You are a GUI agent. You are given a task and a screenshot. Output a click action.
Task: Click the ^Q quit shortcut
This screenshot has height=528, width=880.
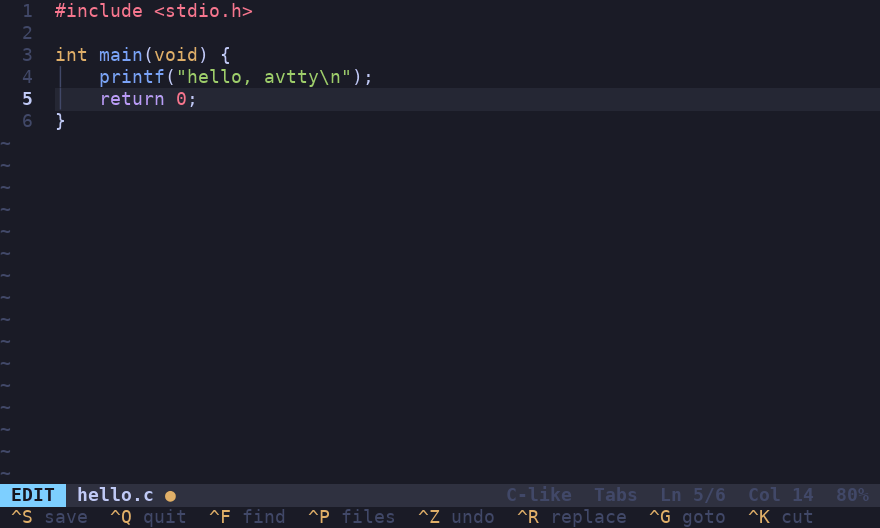[148, 517]
